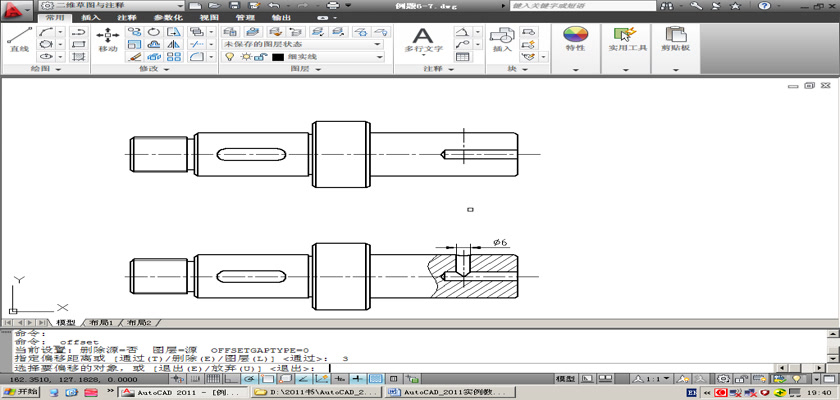Toggle the layer freeze sun icon
This screenshot has width=840, height=400.
point(244,57)
